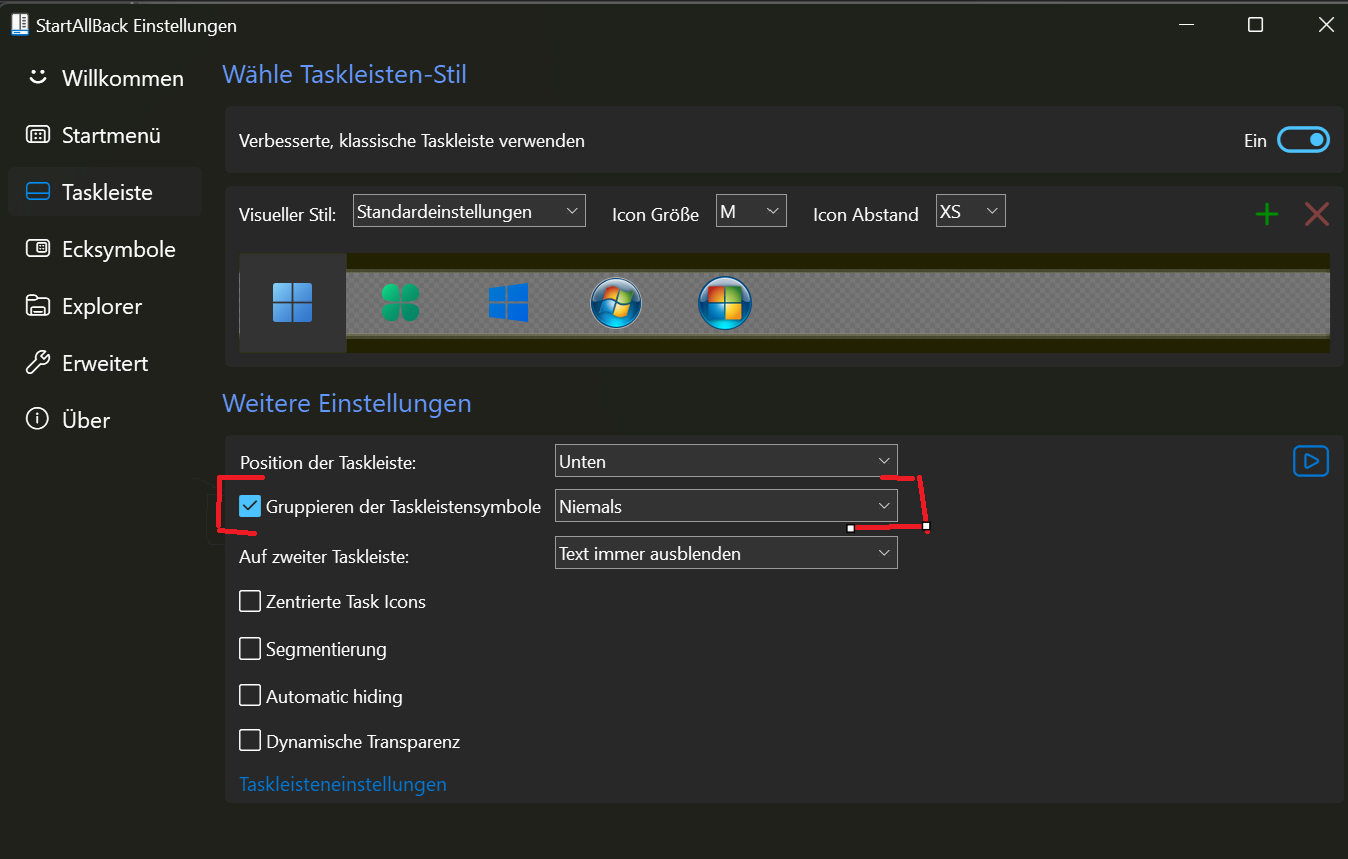Click the wrench icon beside Erweitert
The height and width of the screenshot is (859, 1348).
coord(37,363)
